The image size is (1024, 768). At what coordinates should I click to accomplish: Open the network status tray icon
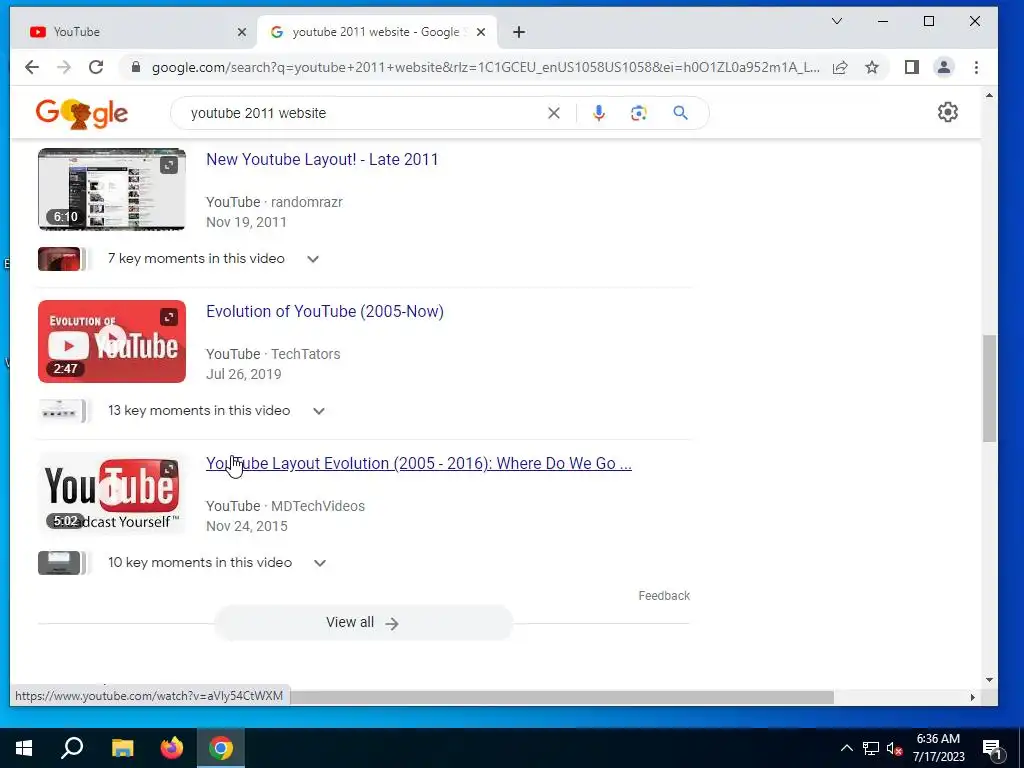pos(871,748)
